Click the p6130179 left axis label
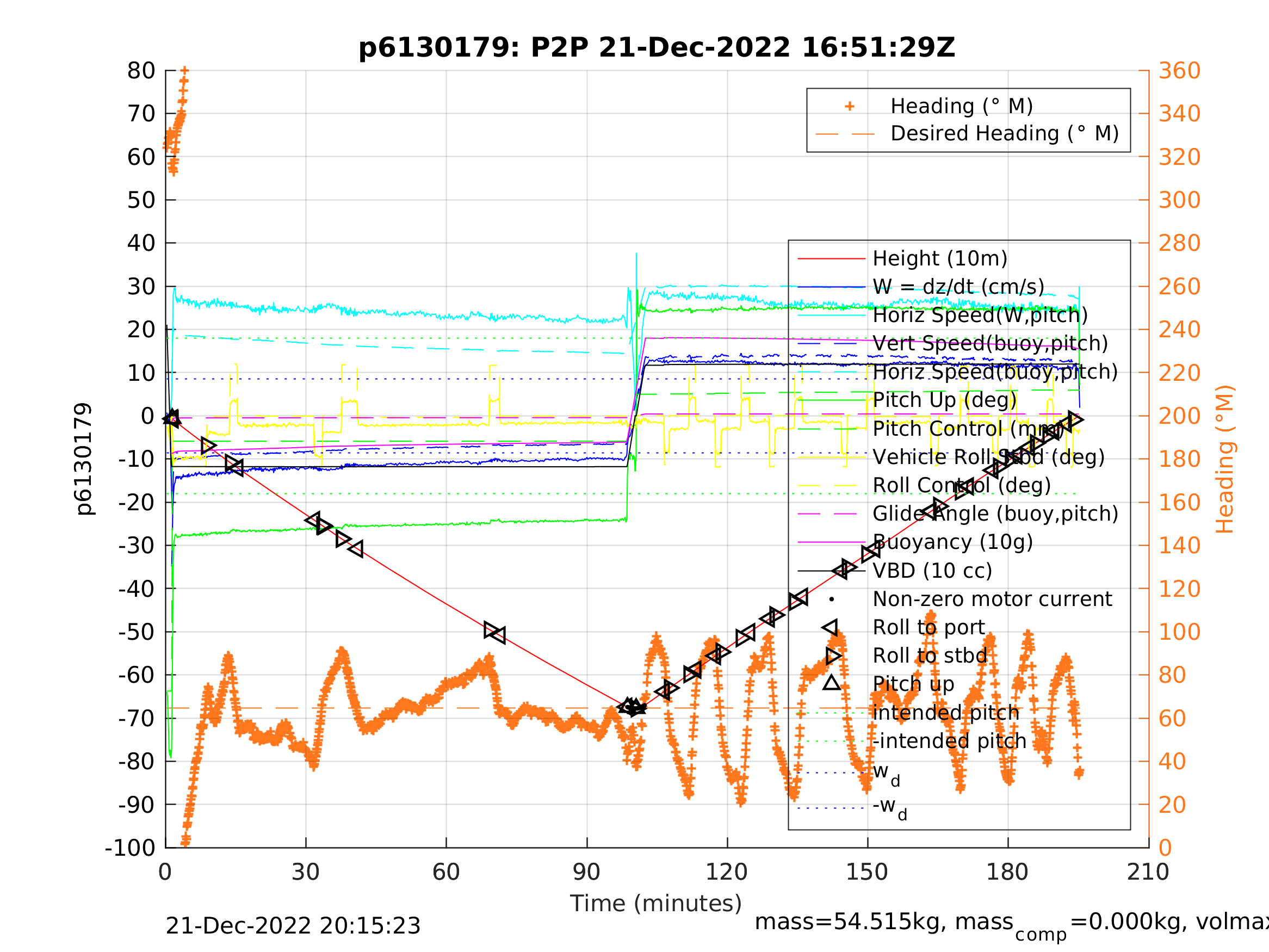This screenshot has height=952, width=1269. (x=84, y=459)
